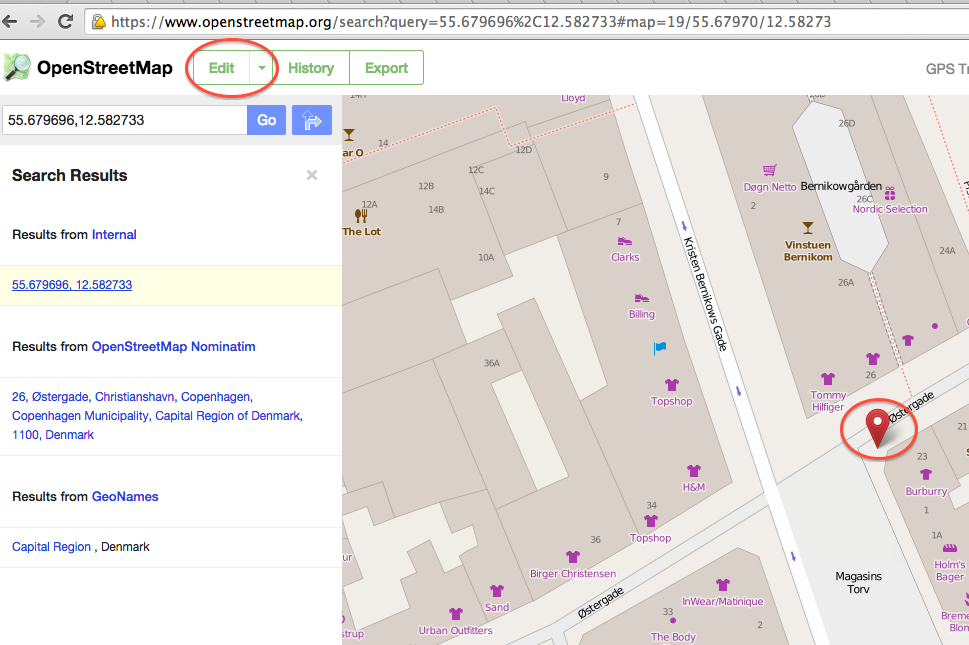Reload the page with the refresh icon
969x645 pixels.
65,22
